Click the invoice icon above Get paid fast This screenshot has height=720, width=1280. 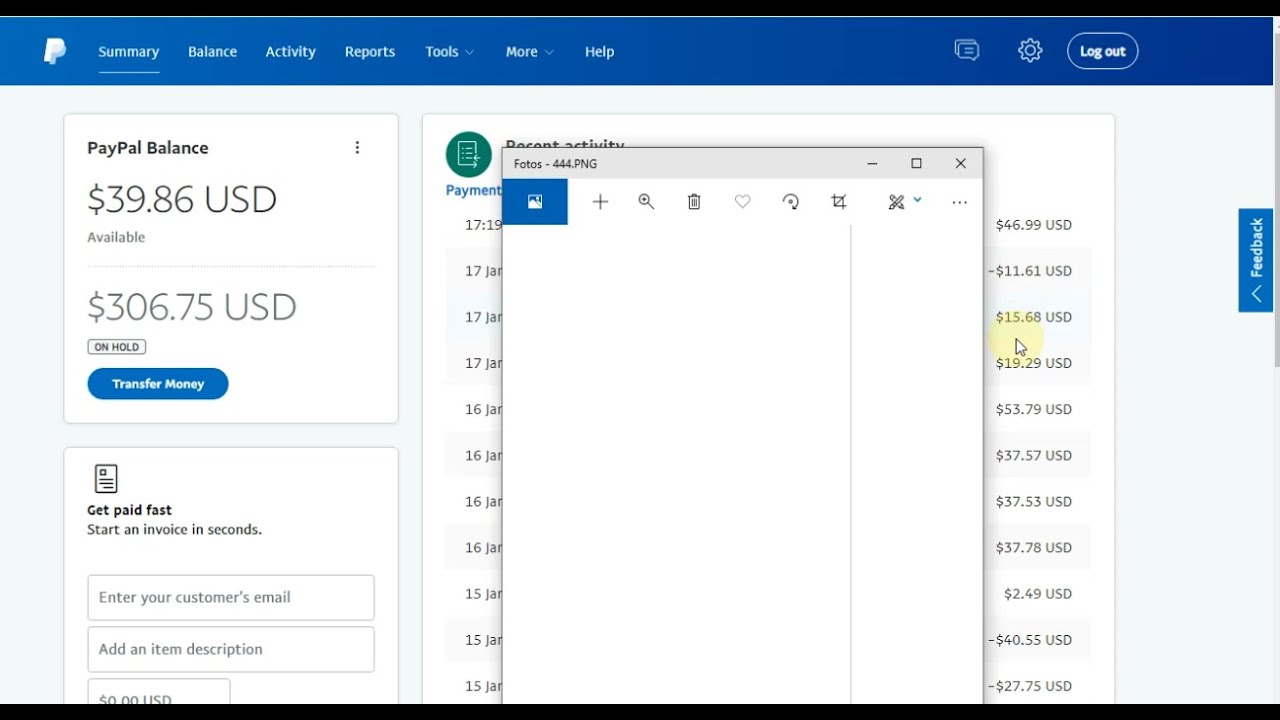click(x=106, y=479)
